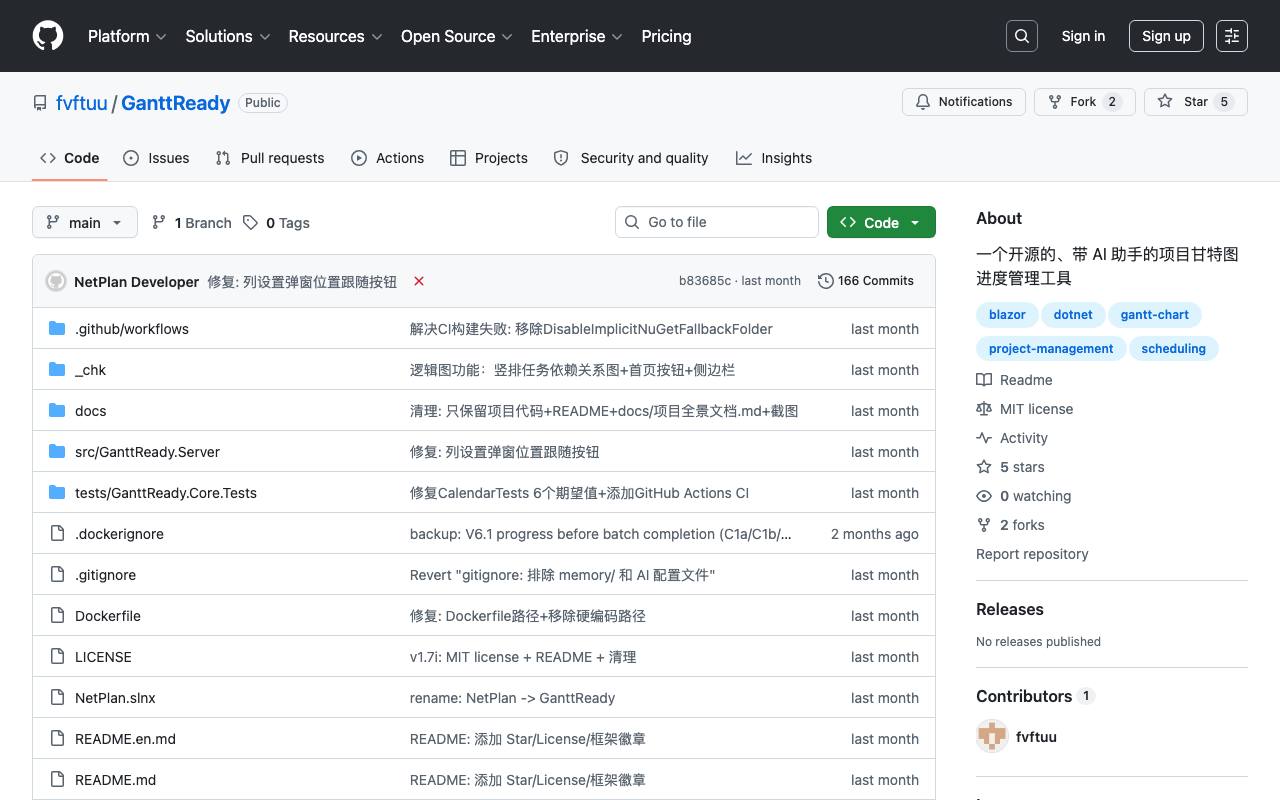
Task: Click the Sign in link
Action: click(1083, 36)
